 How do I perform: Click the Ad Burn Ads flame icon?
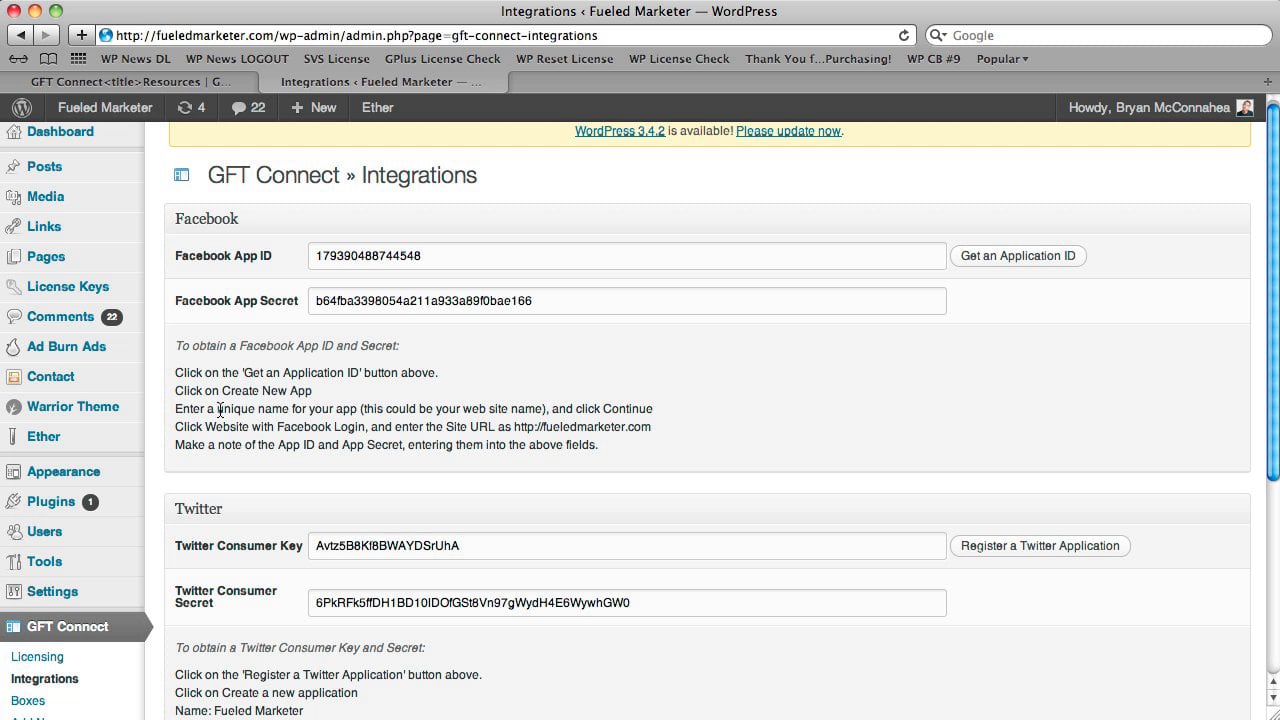pos(13,347)
